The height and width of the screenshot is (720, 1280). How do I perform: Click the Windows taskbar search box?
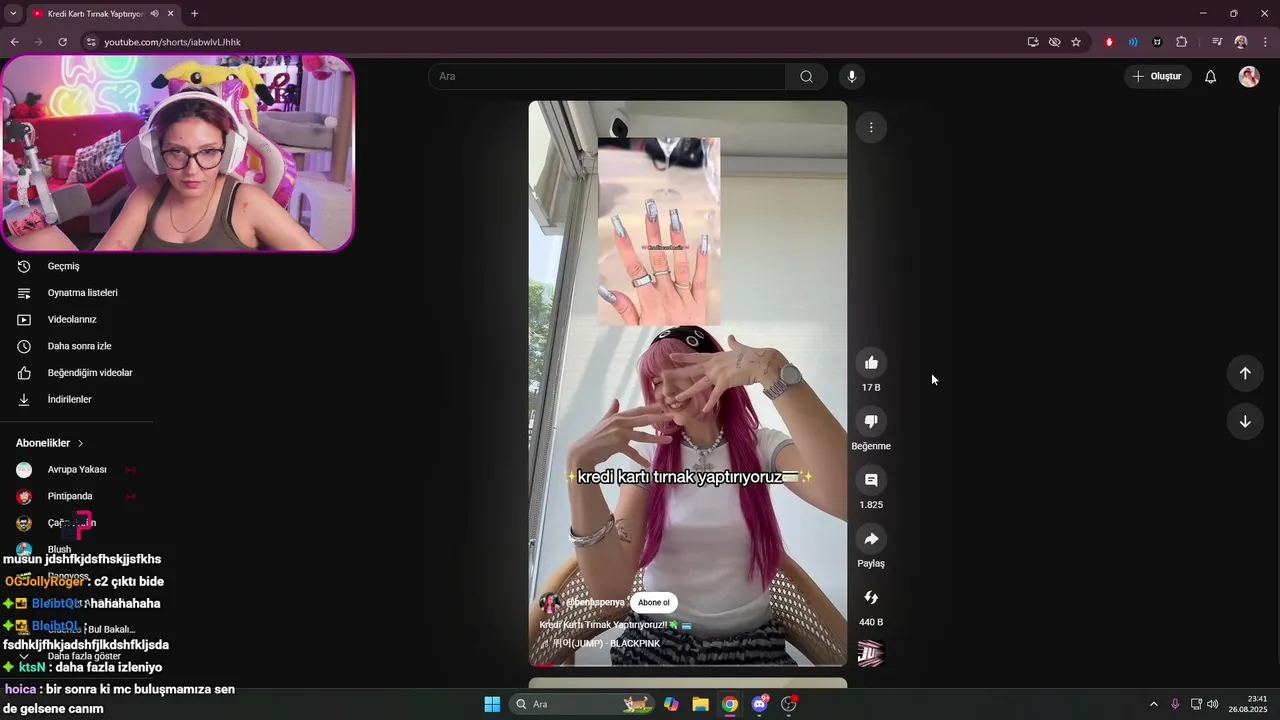[x=582, y=704]
